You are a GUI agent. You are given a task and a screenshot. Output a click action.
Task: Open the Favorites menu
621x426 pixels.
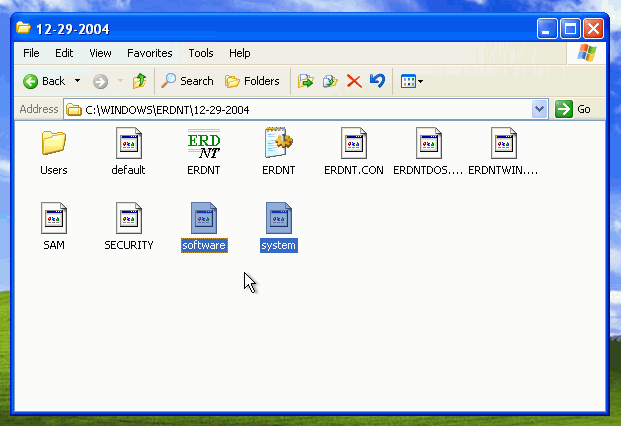pyautogui.click(x=150, y=53)
